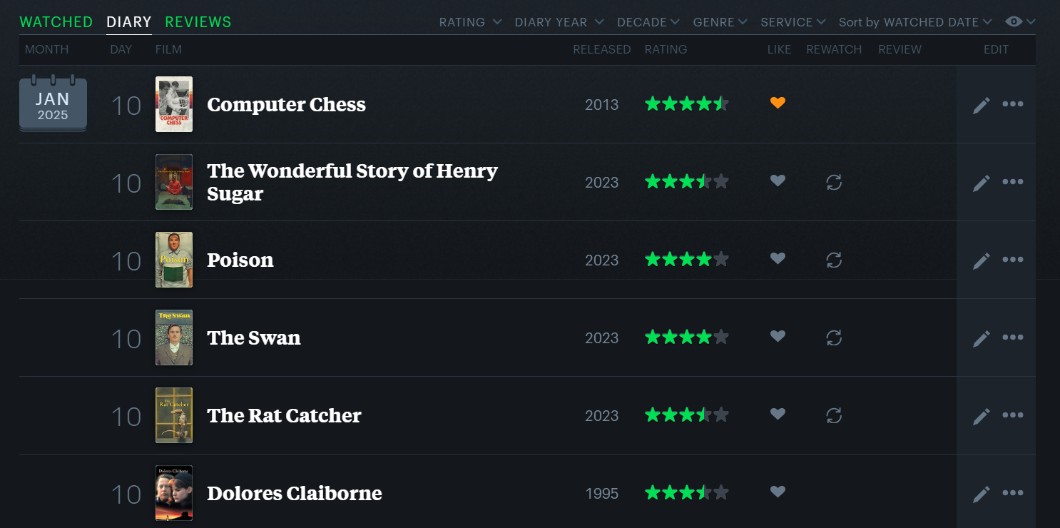
Task: Click the edit pencil for Computer Chess
Action: point(981,104)
